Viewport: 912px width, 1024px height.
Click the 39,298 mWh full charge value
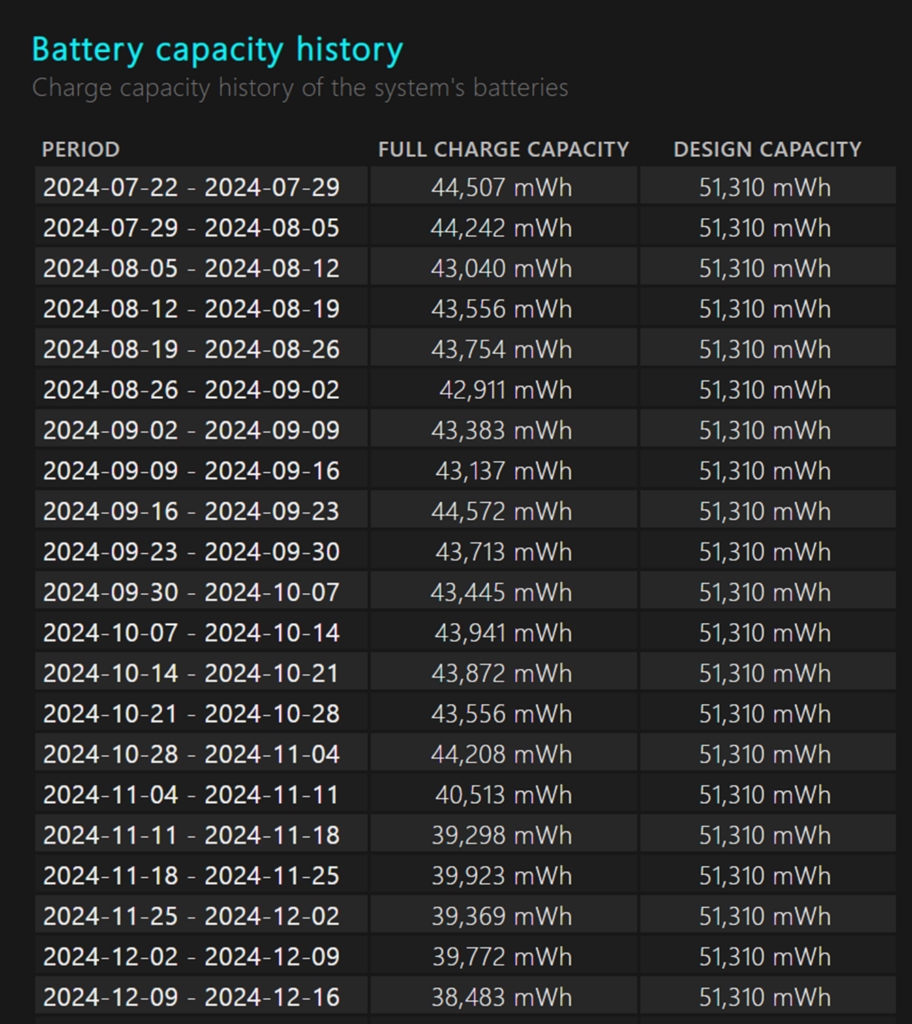[x=502, y=835]
